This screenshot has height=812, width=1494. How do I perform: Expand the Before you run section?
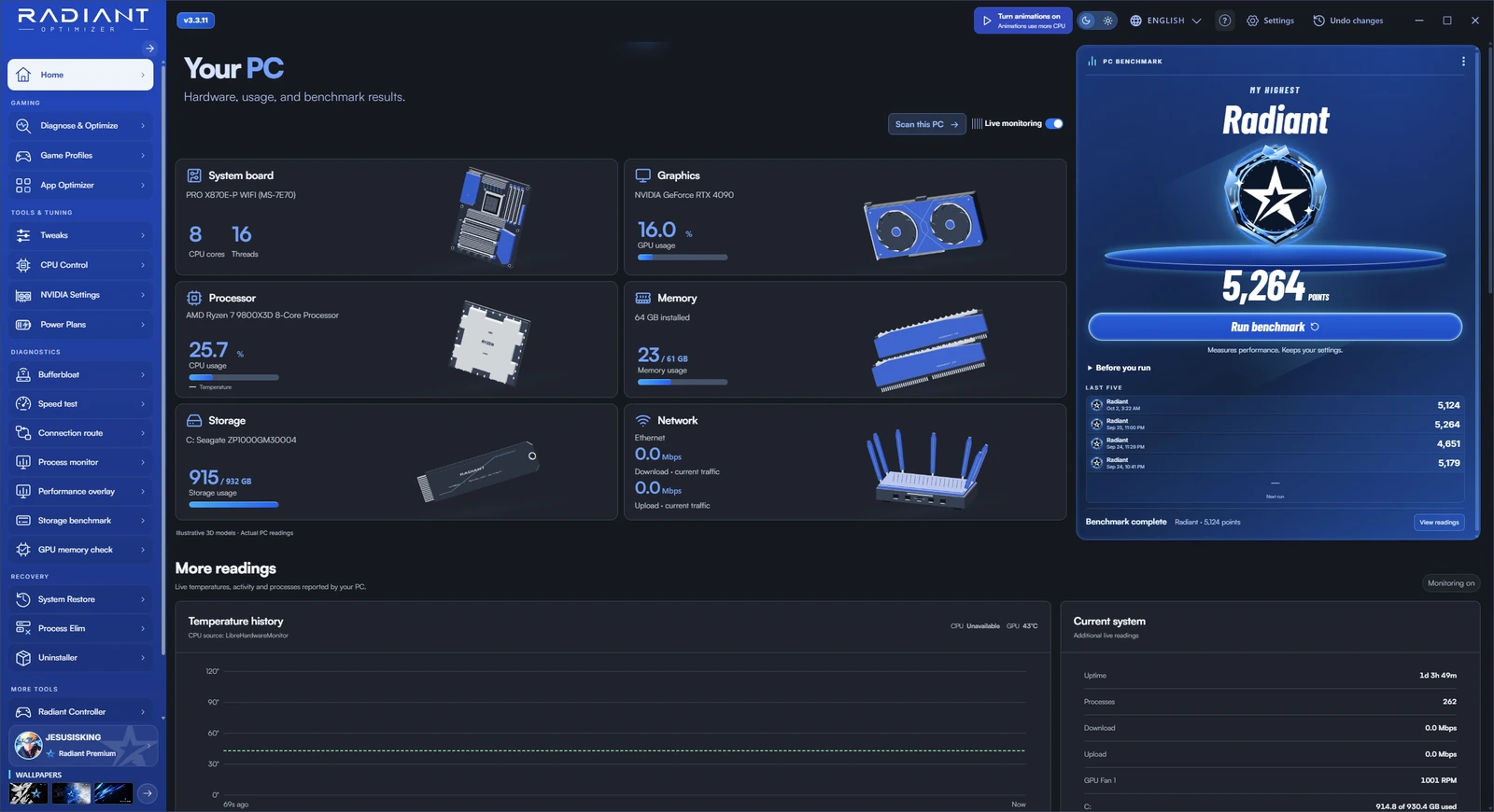point(1119,368)
